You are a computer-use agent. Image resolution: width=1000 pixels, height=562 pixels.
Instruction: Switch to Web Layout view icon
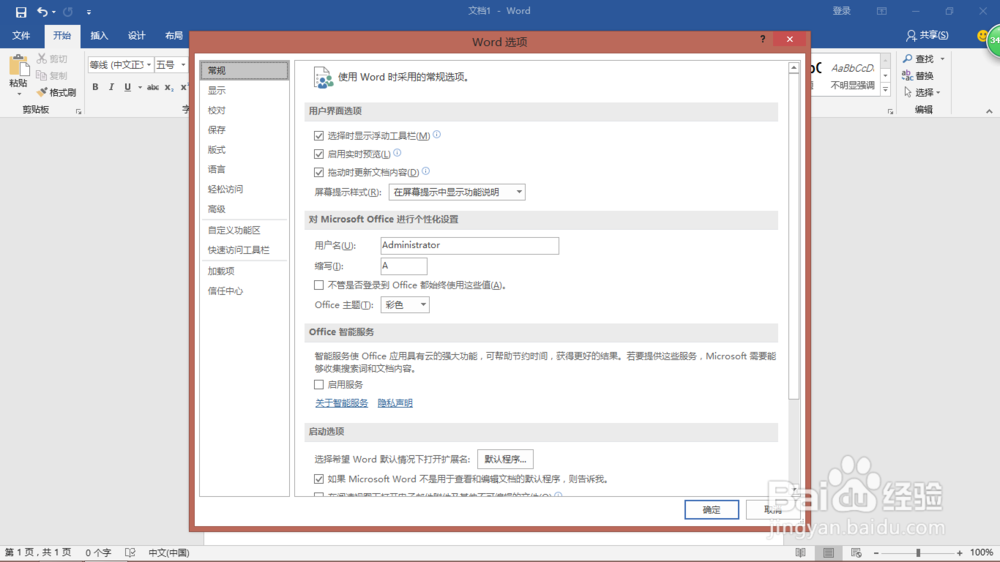[x=857, y=552]
